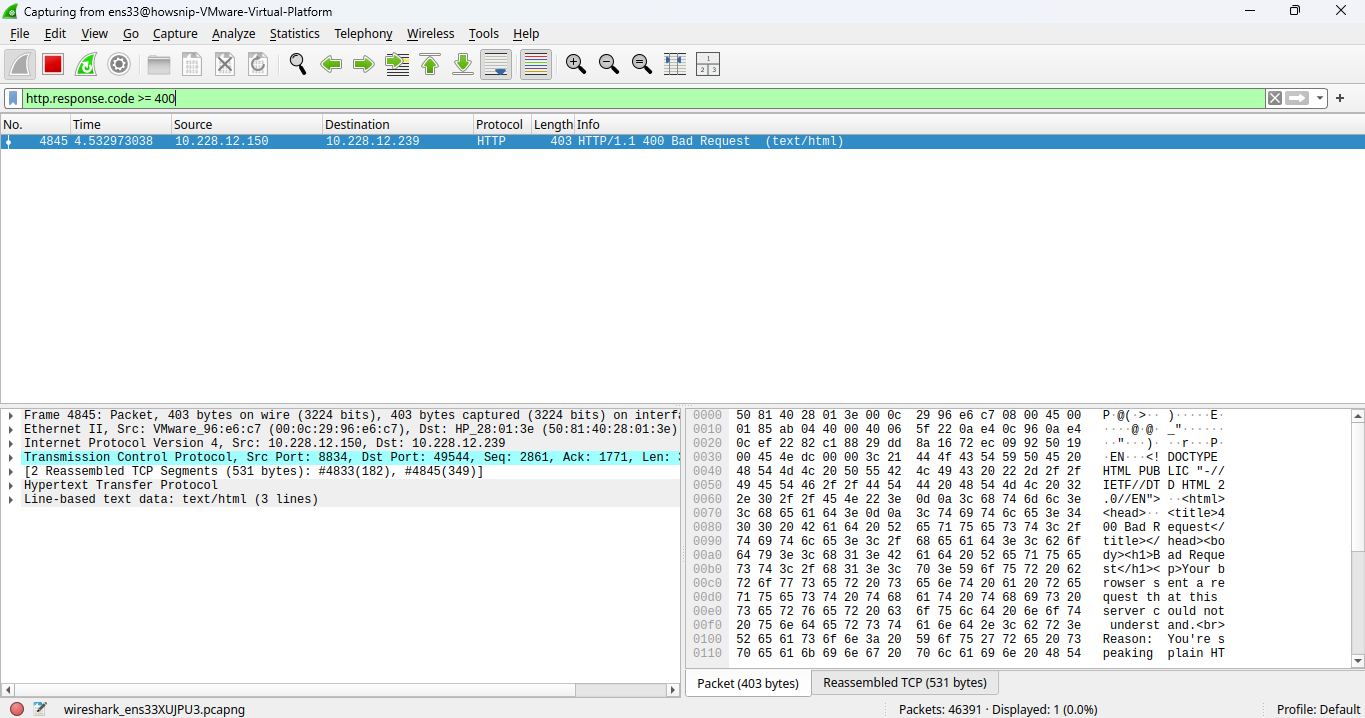Open recent display filter dropdown
Screen dimensions: 1365x718
(x=1320, y=98)
